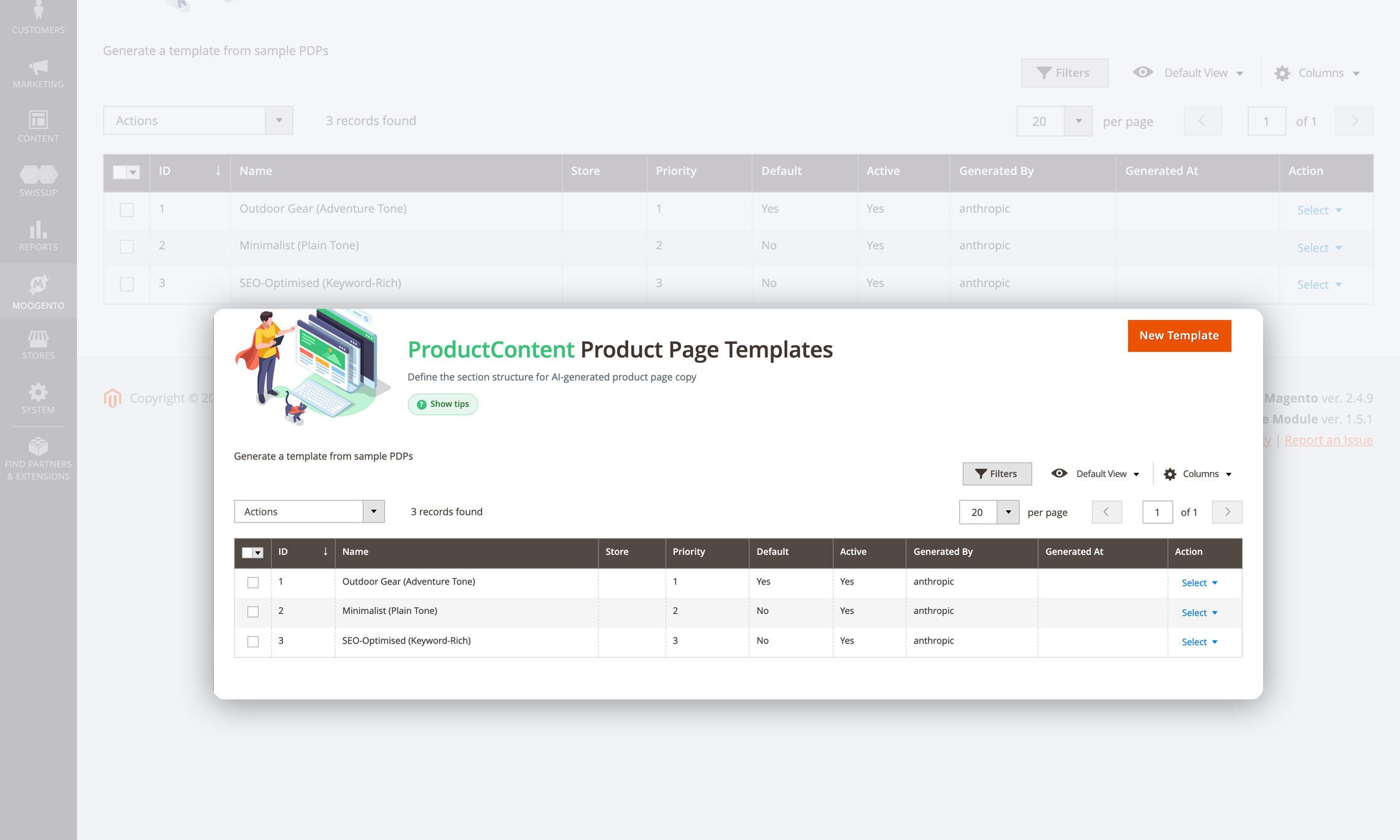1400x840 pixels.
Task: Open the Stores menu in the sidebar
Action: [38, 344]
